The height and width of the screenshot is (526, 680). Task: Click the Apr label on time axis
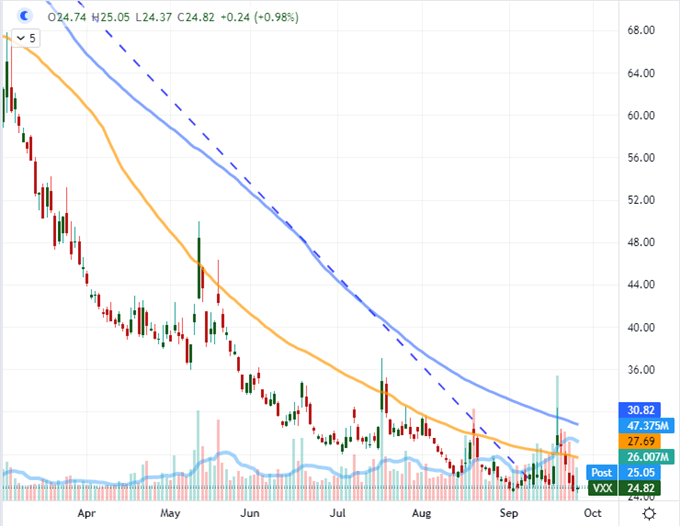tap(86, 513)
